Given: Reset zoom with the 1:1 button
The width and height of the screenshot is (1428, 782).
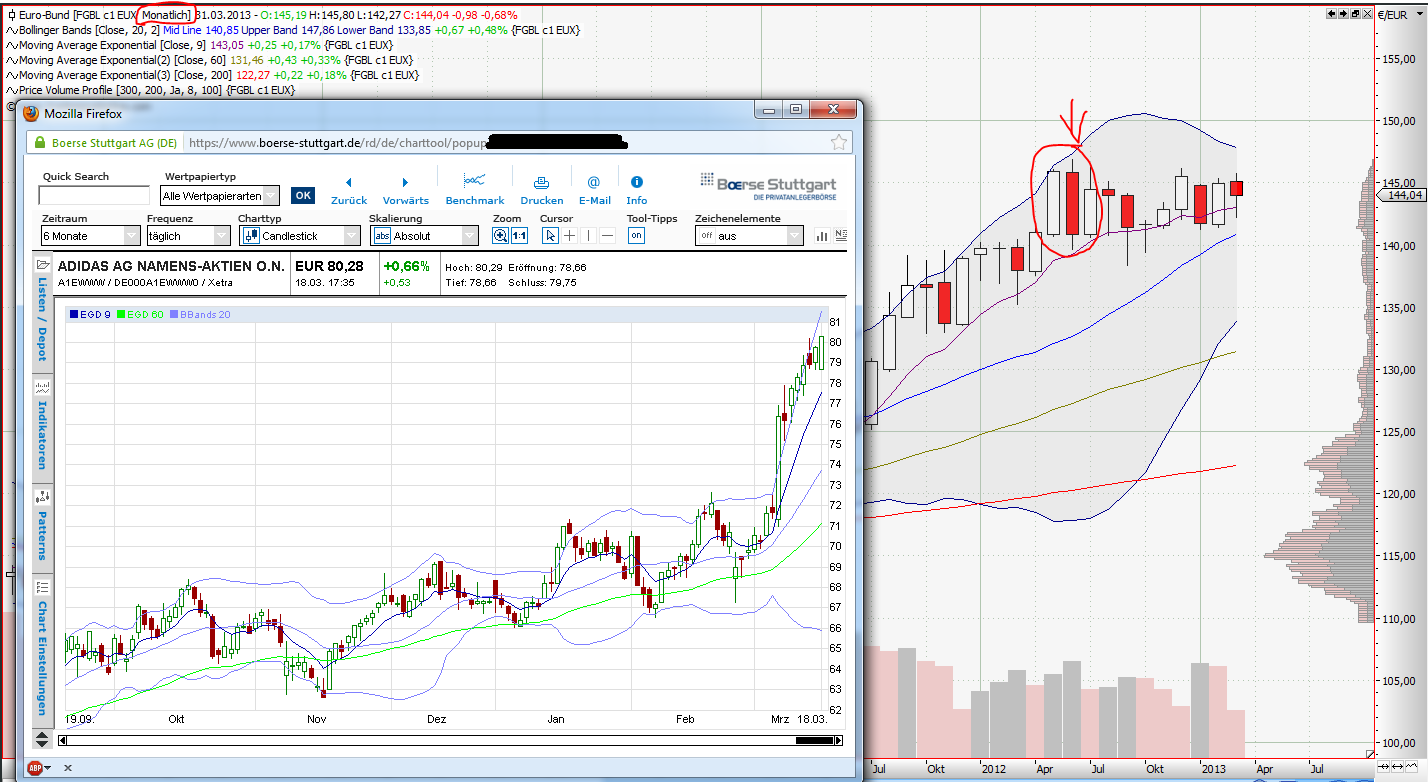Looking at the screenshot, I should point(519,236).
